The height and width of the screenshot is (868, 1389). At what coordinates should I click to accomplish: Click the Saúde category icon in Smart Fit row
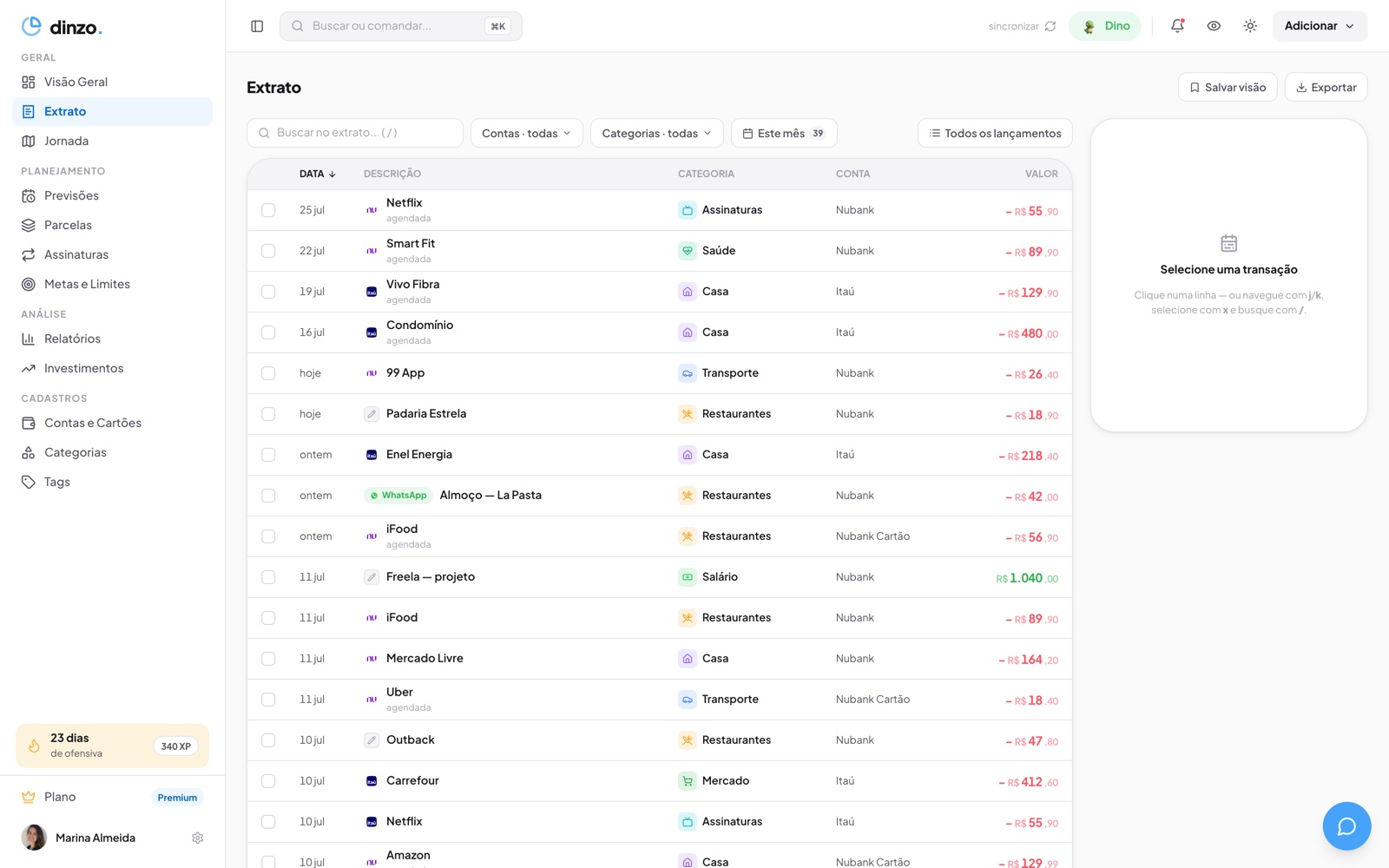(688, 251)
